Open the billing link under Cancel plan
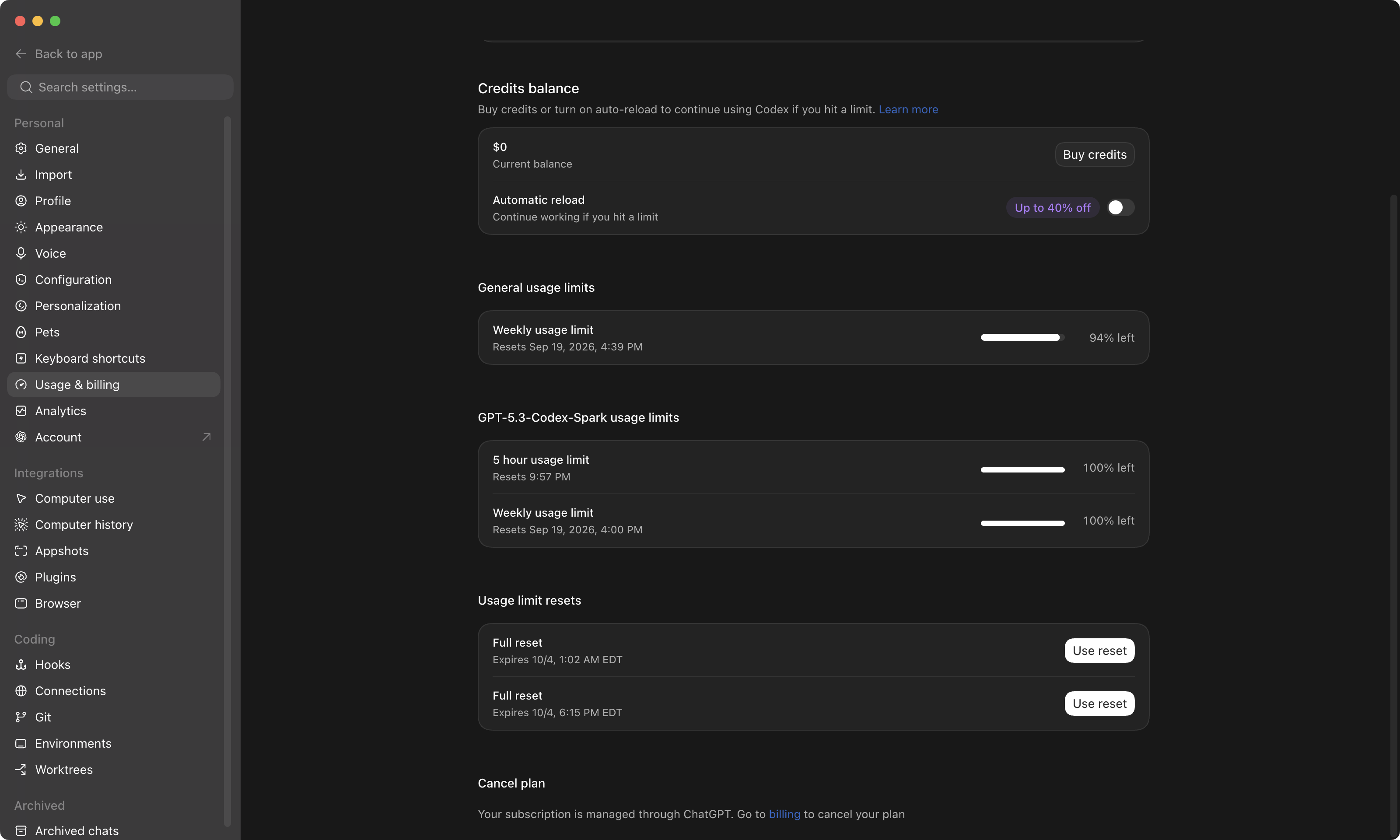The image size is (1400, 840). coord(784,814)
